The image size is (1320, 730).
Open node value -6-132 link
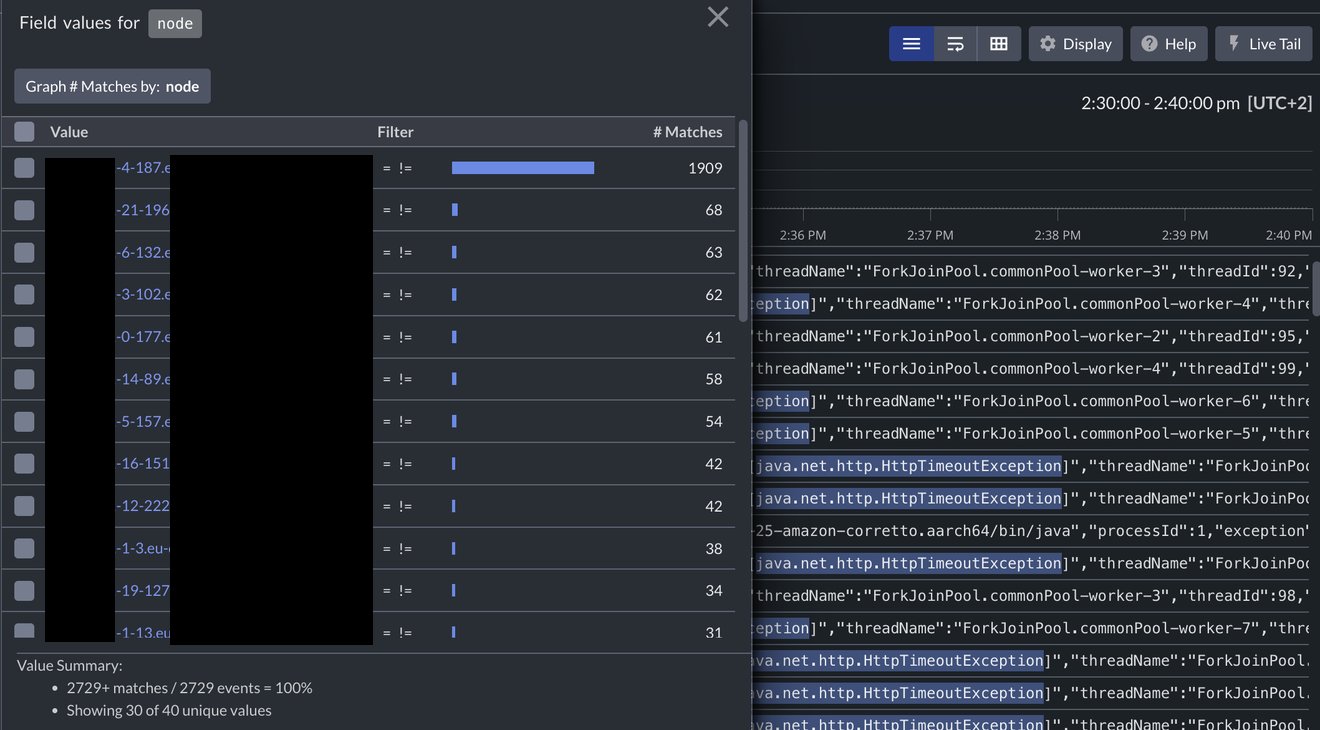point(143,252)
